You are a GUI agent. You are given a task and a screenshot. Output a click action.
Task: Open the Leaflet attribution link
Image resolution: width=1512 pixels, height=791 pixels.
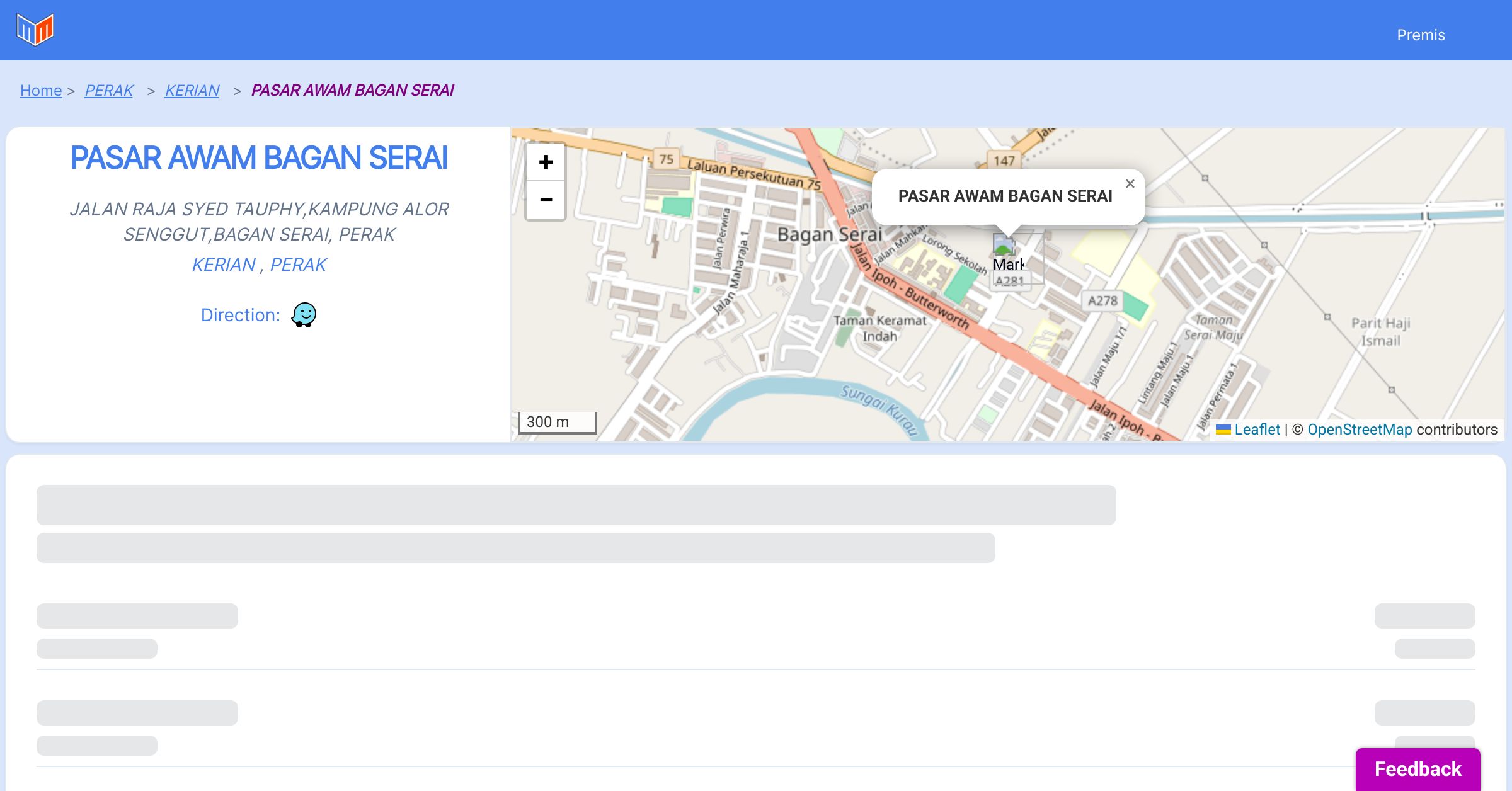[1257, 430]
